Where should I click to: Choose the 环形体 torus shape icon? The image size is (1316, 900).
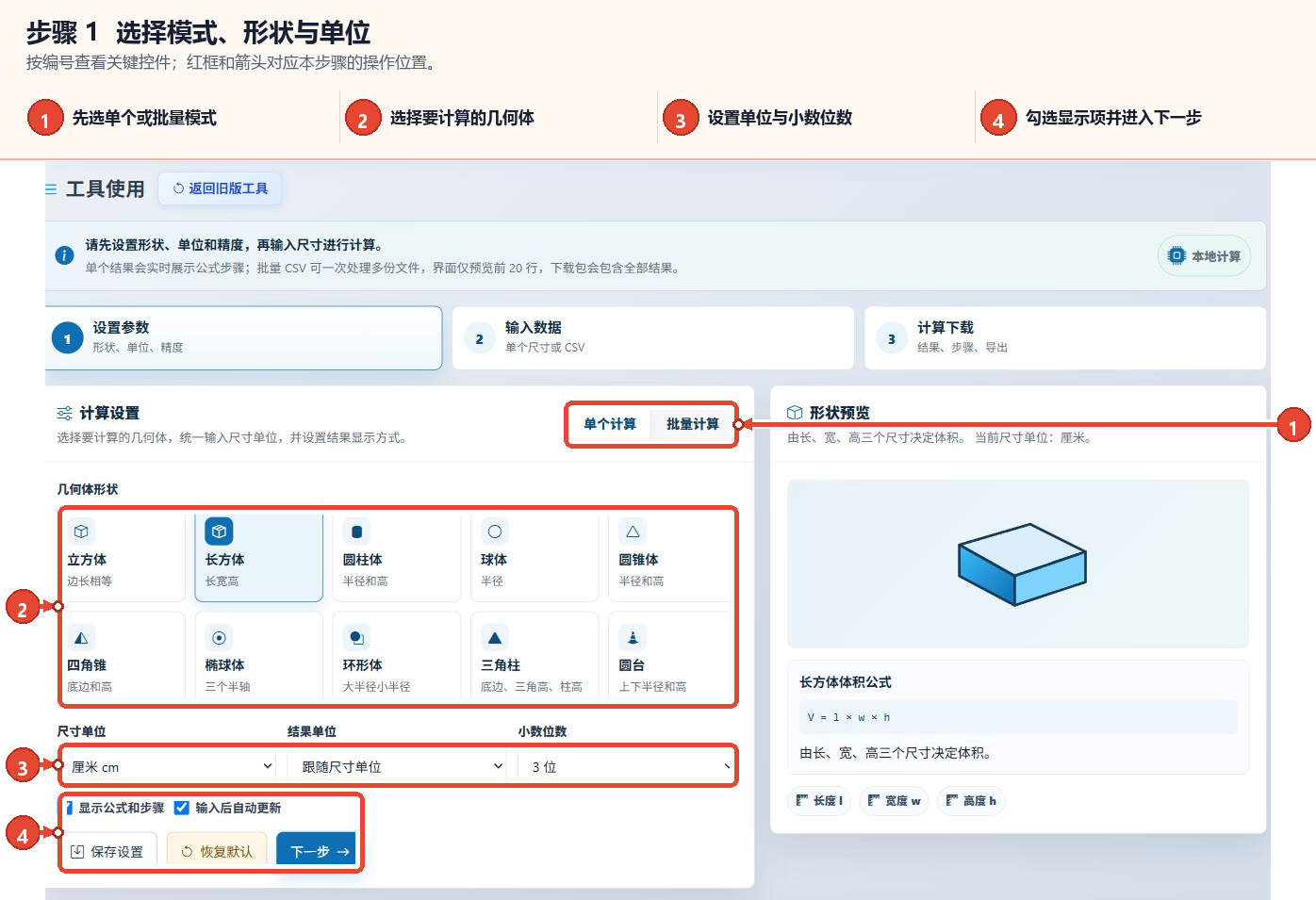pyautogui.click(x=356, y=638)
